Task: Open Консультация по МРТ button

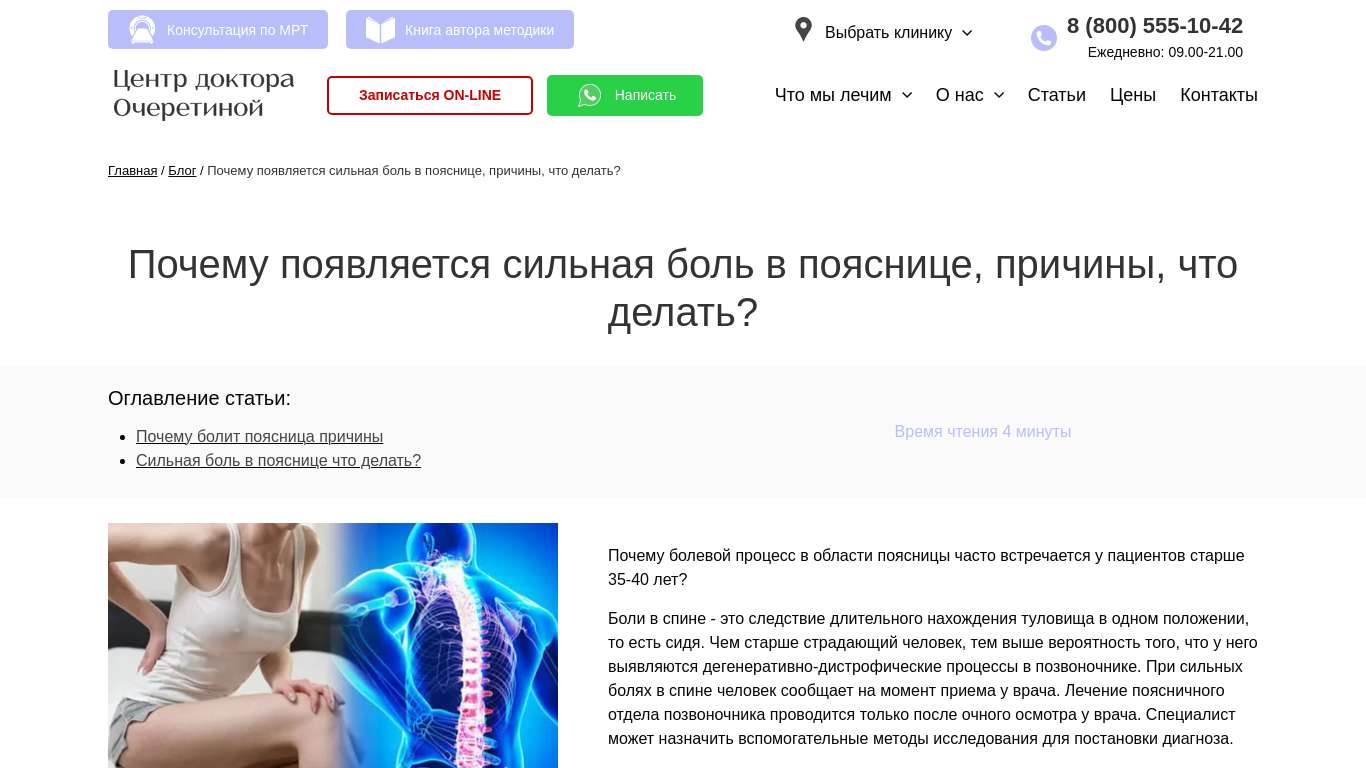Action: click(x=218, y=30)
